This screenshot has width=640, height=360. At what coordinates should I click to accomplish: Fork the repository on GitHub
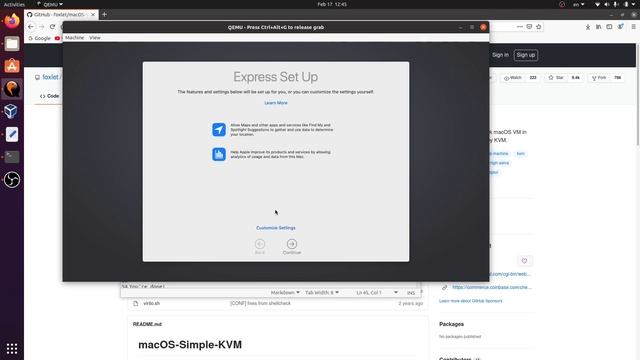pyautogui.click(x=599, y=78)
